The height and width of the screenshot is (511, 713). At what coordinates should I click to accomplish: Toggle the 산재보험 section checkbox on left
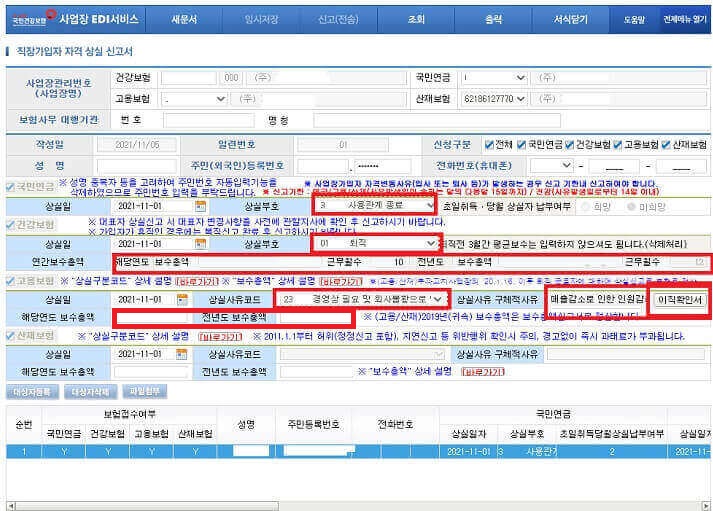click(x=10, y=336)
